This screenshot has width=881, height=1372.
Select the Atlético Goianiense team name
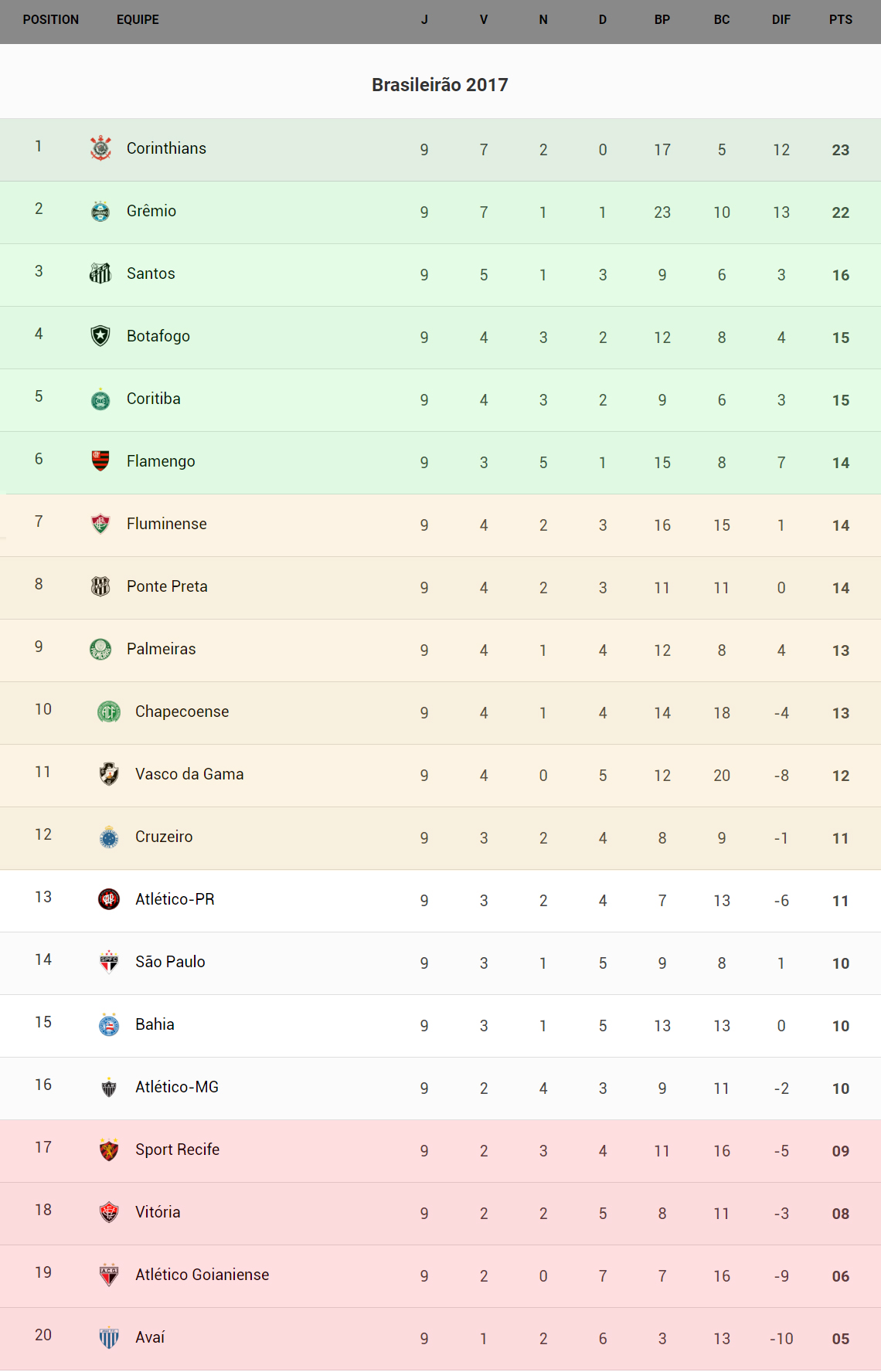click(202, 1275)
